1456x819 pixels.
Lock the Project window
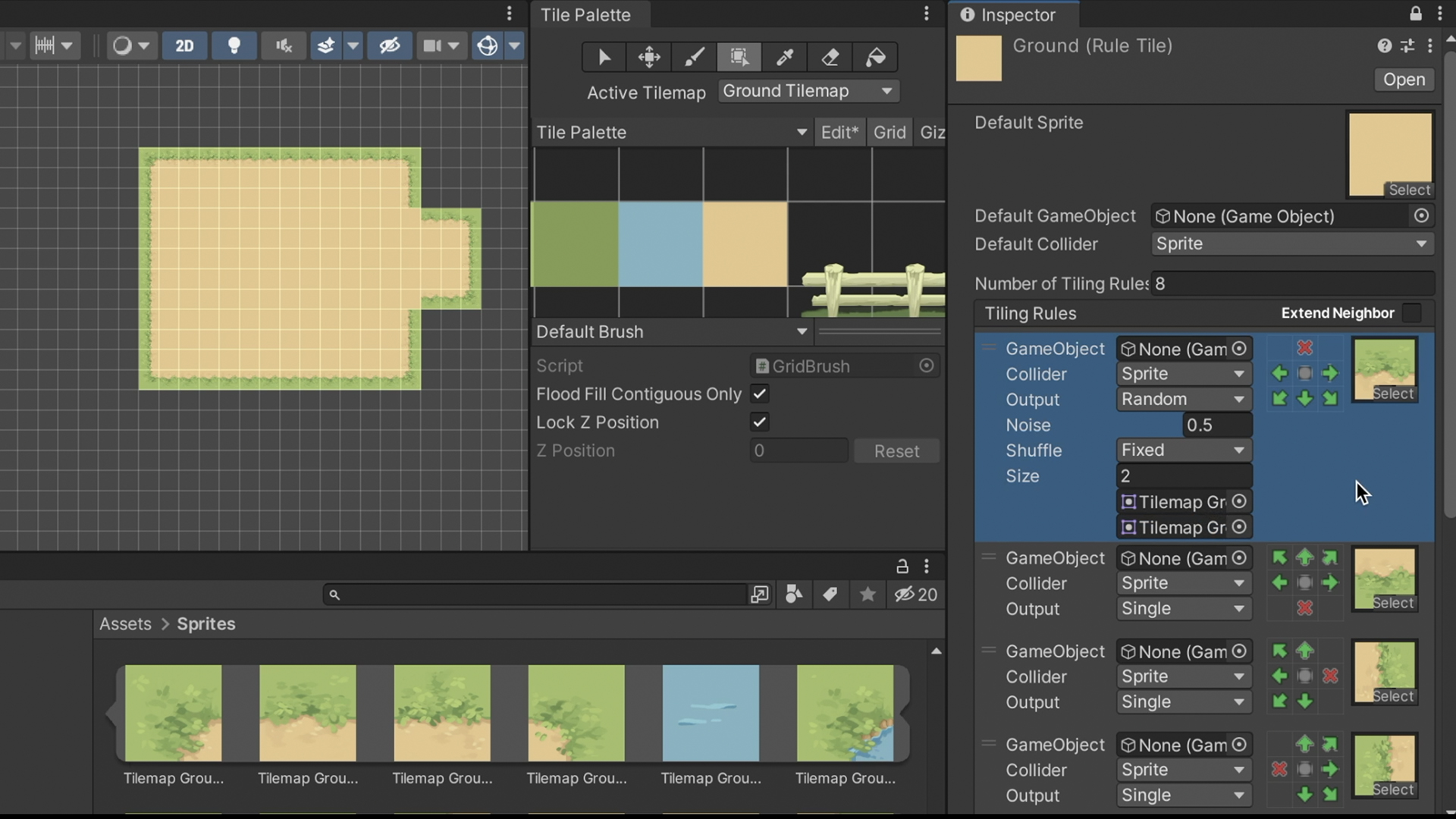tap(902, 566)
